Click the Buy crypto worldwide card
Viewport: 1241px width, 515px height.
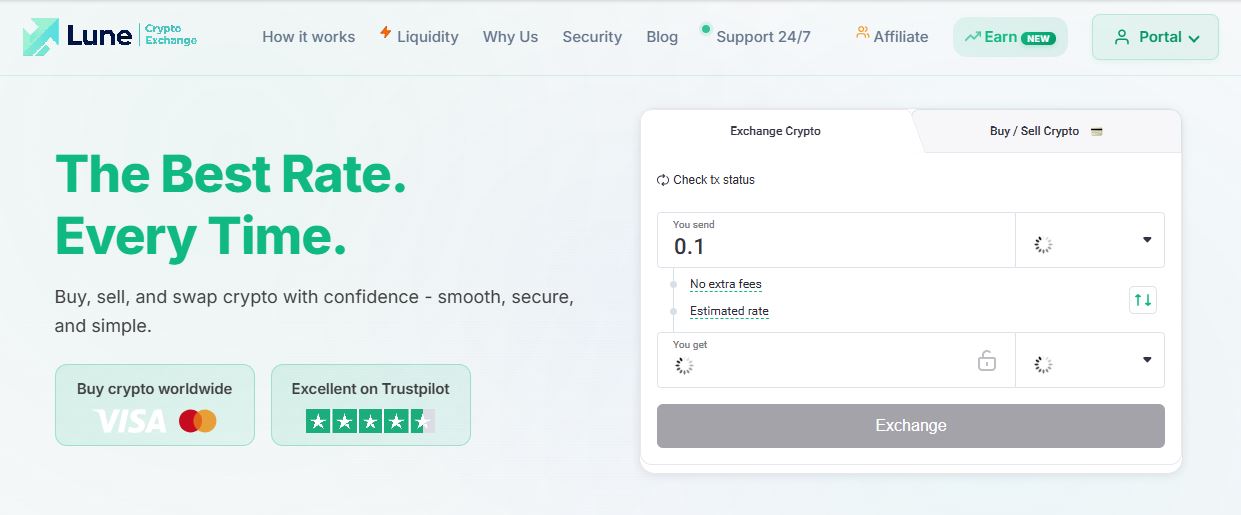click(155, 405)
